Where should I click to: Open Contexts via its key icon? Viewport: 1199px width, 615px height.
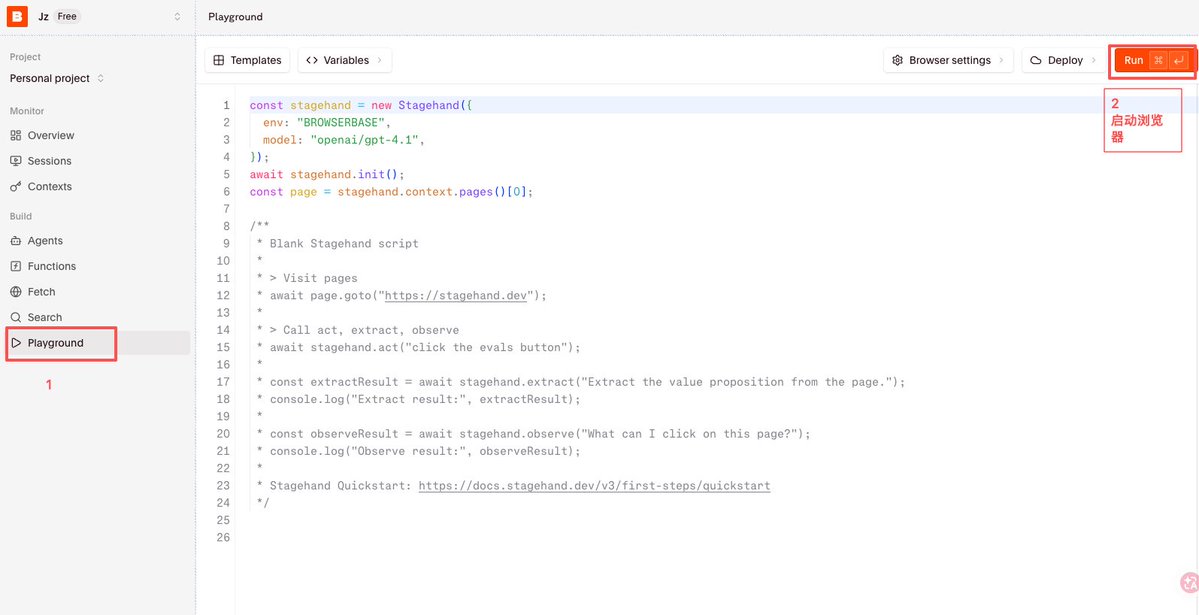pos(15,187)
